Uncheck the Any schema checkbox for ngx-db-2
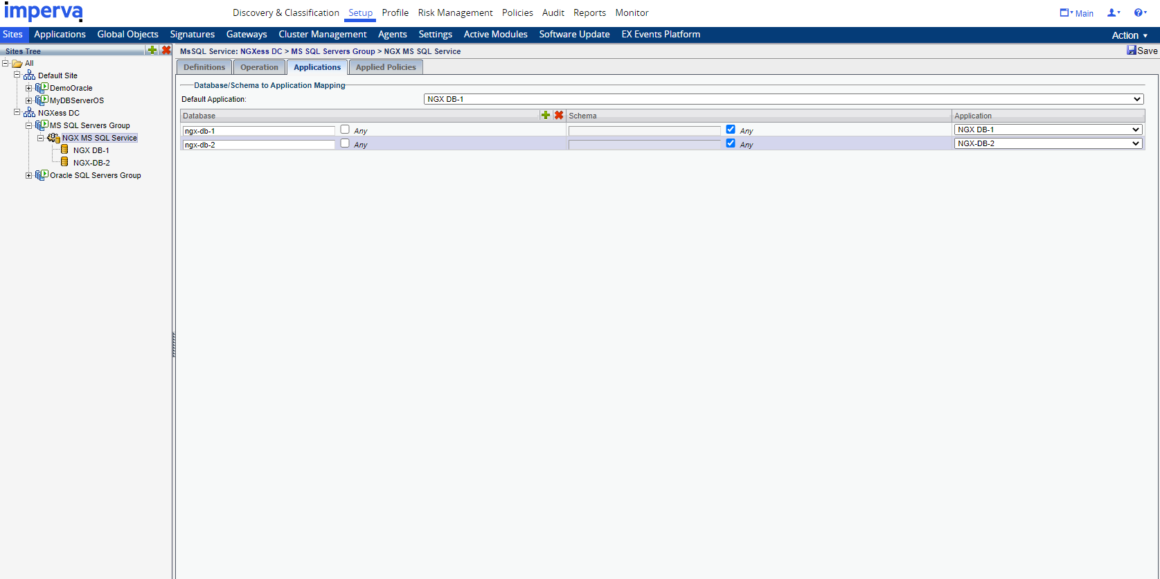The image size is (1160, 579). pyautogui.click(x=731, y=143)
